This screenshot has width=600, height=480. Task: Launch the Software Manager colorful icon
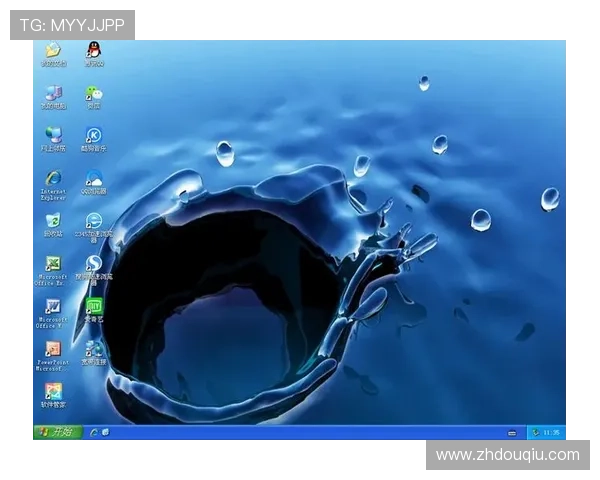pyautogui.click(x=53, y=392)
